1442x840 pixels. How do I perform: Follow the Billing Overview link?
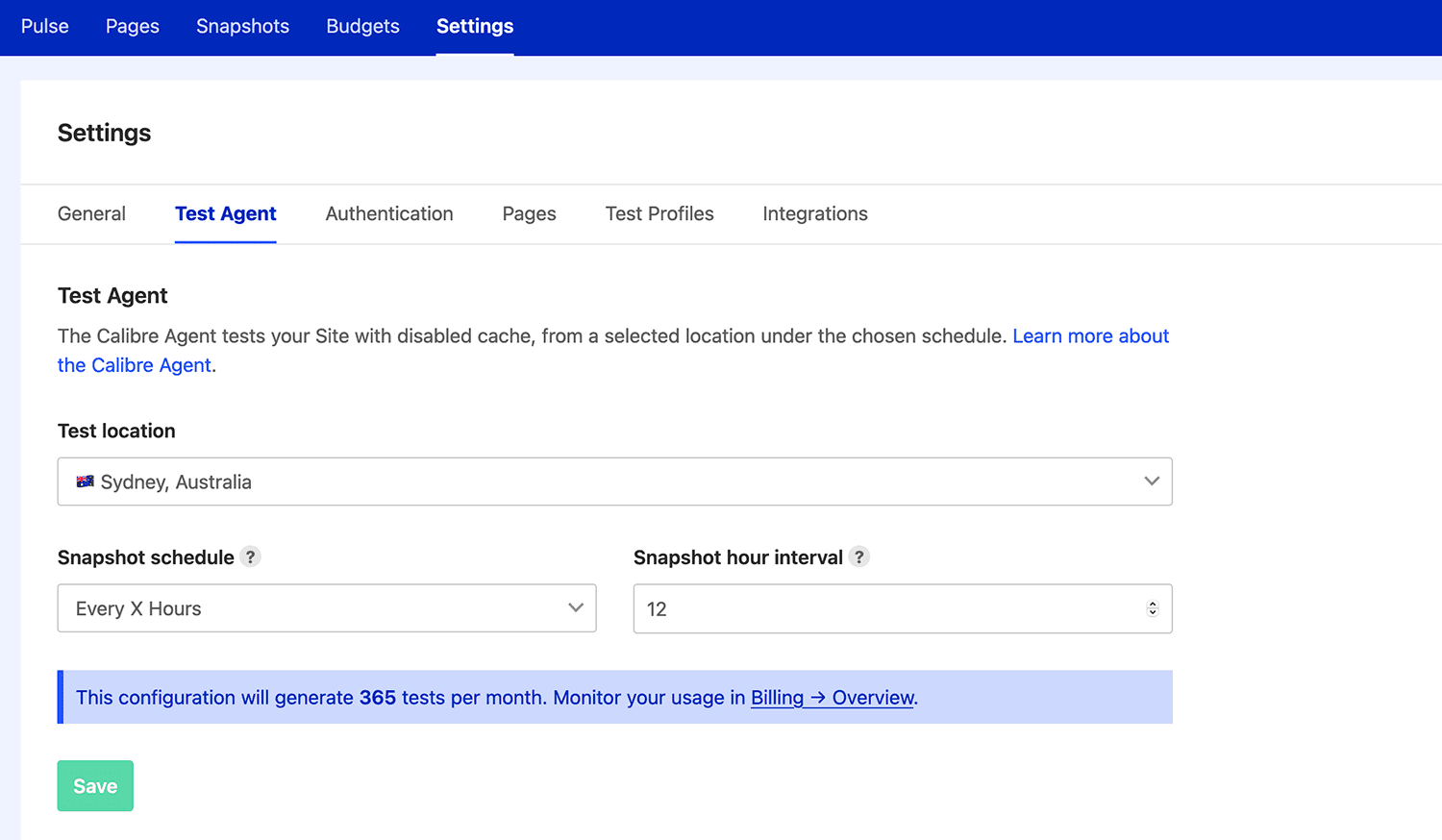click(832, 697)
